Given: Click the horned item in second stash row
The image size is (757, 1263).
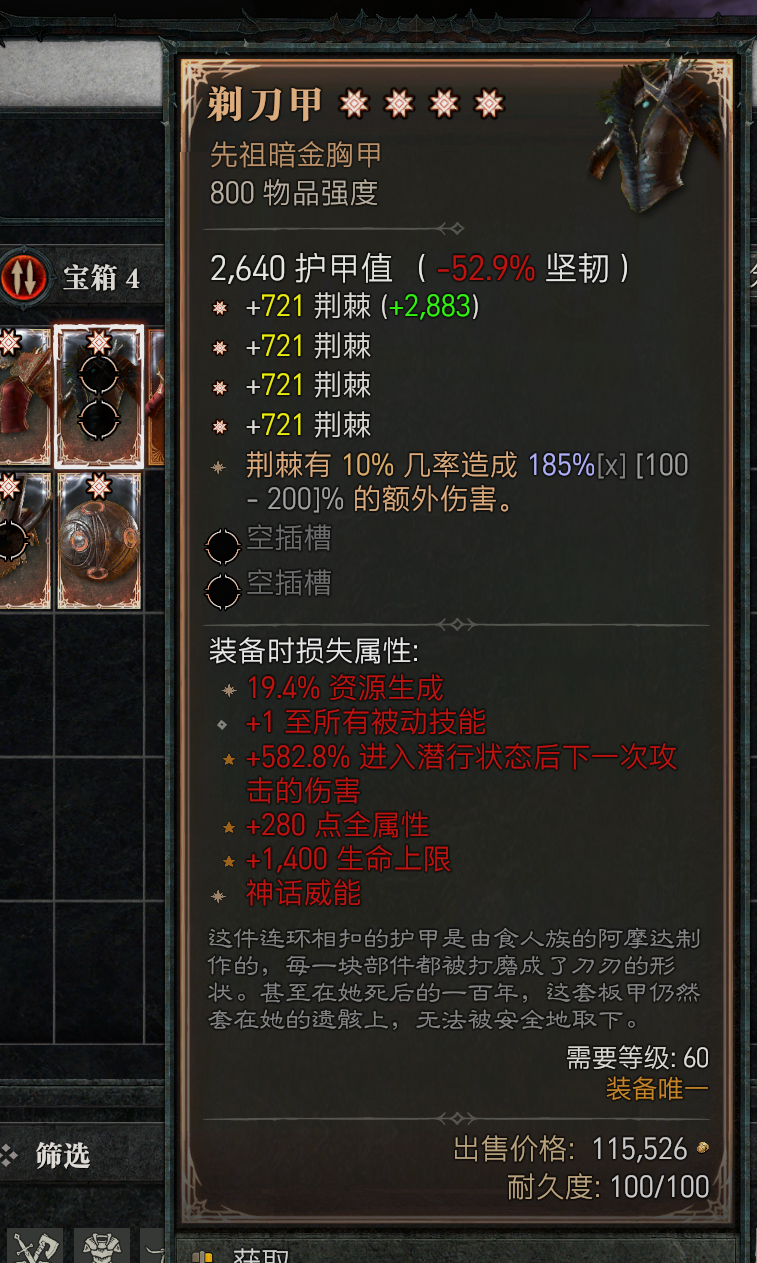Looking at the screenshot, I should pos(24,540).
